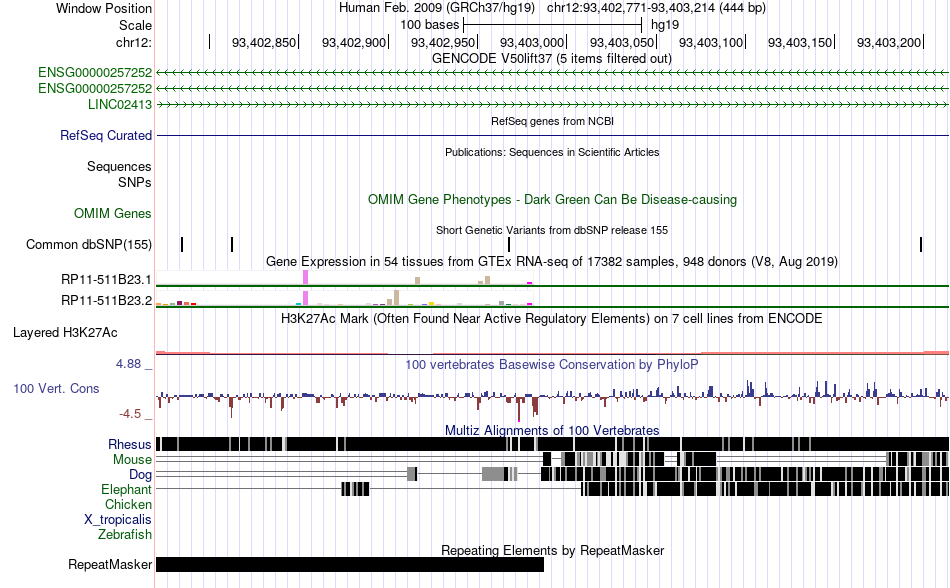This screenshot has height=588, width=950.
Task: Click the OMIM Gene Phenotypes track title
Action: (x=552, y=199)
